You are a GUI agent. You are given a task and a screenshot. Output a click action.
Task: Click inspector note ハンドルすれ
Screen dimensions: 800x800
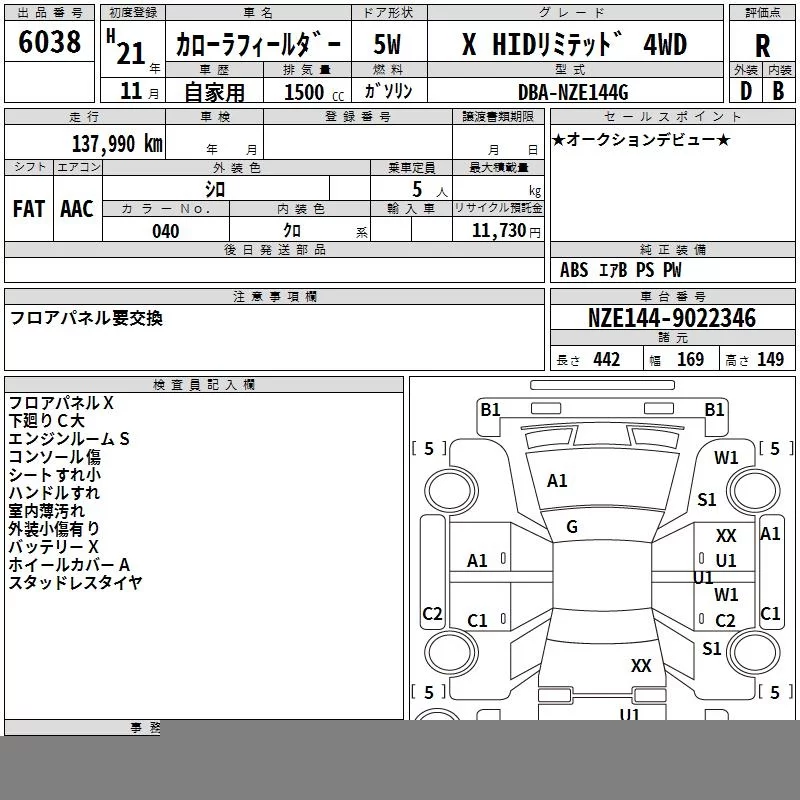[54, 493]
